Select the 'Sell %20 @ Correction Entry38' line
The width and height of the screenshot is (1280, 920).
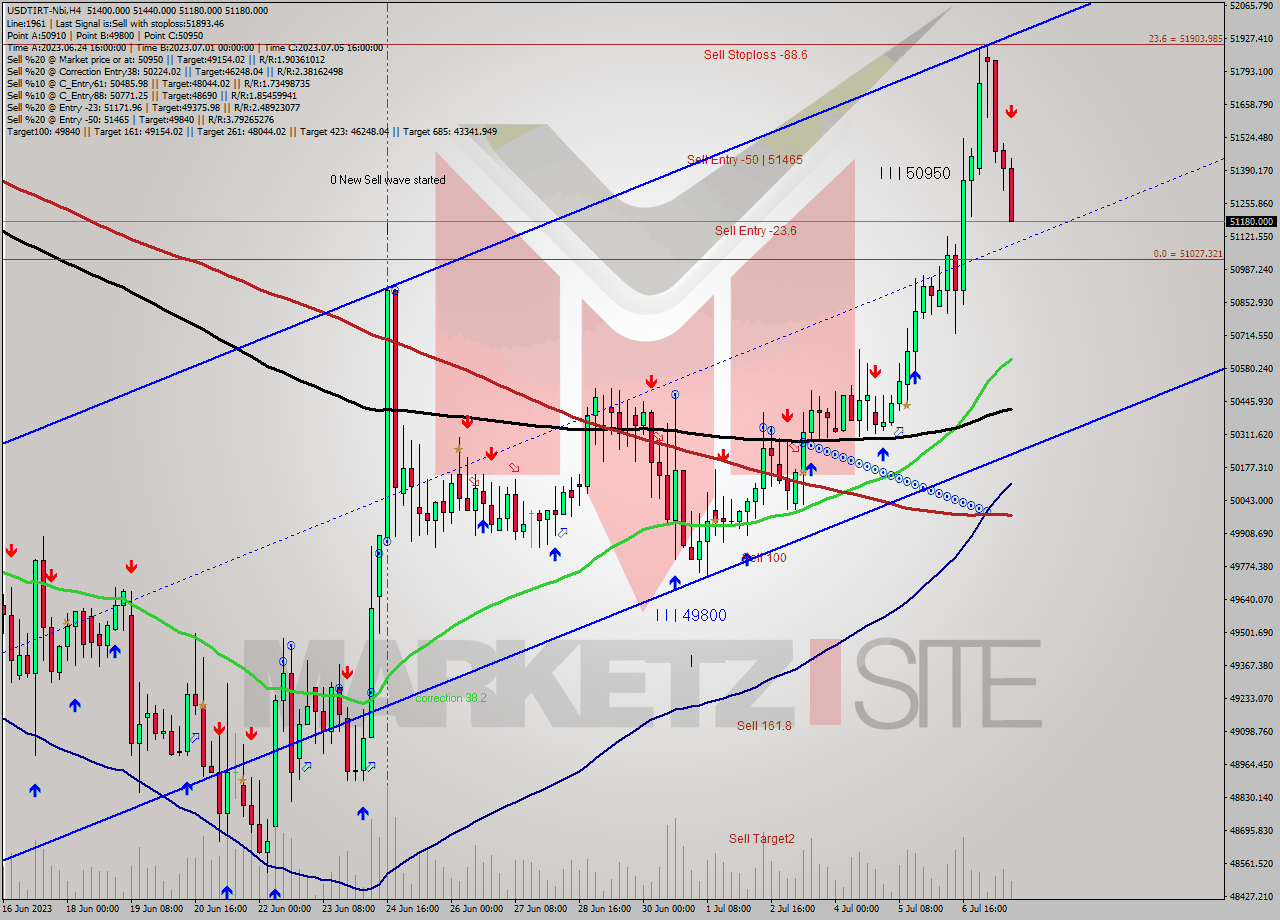(x=174, y=71)
